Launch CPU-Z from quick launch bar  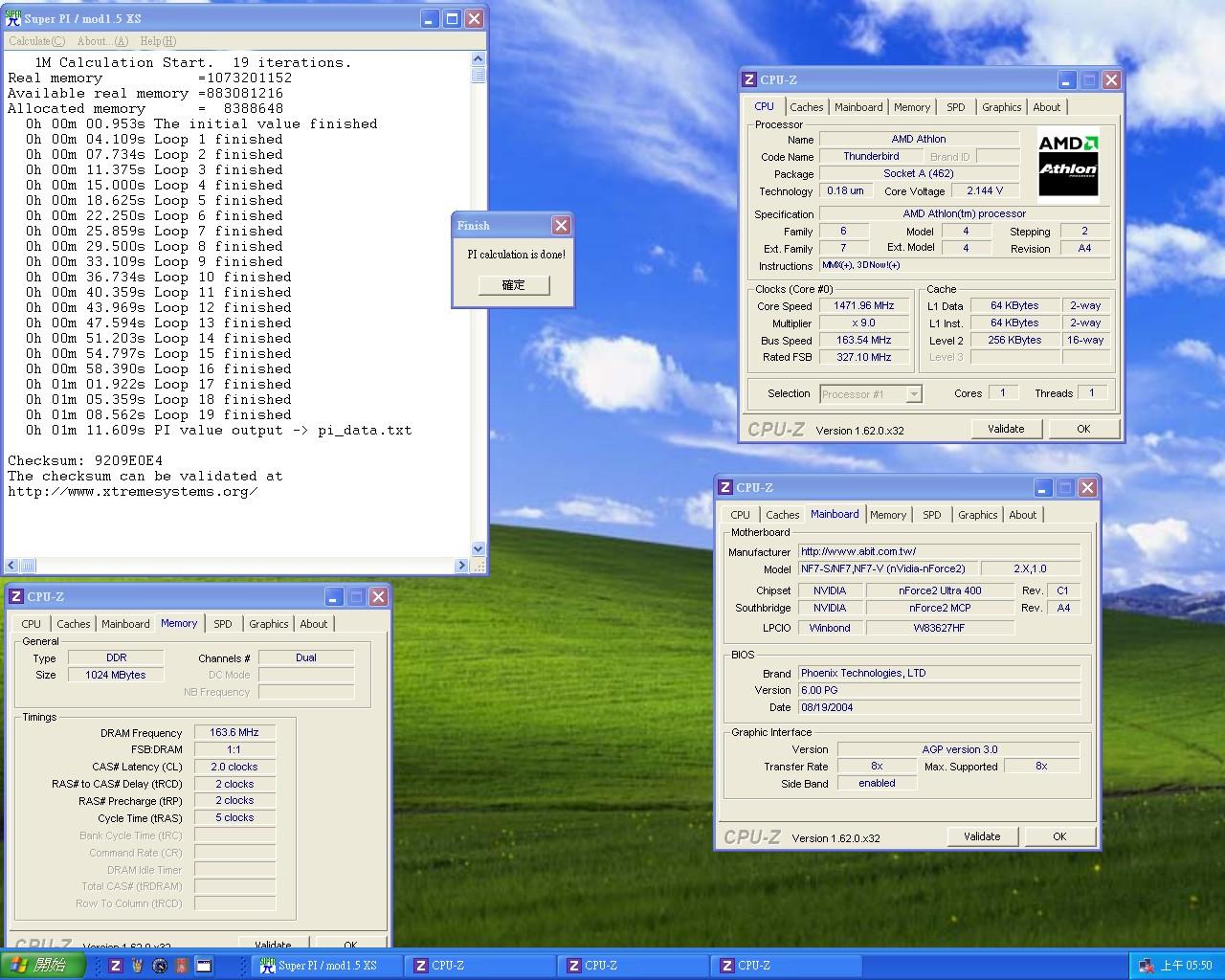pos(116,966)
